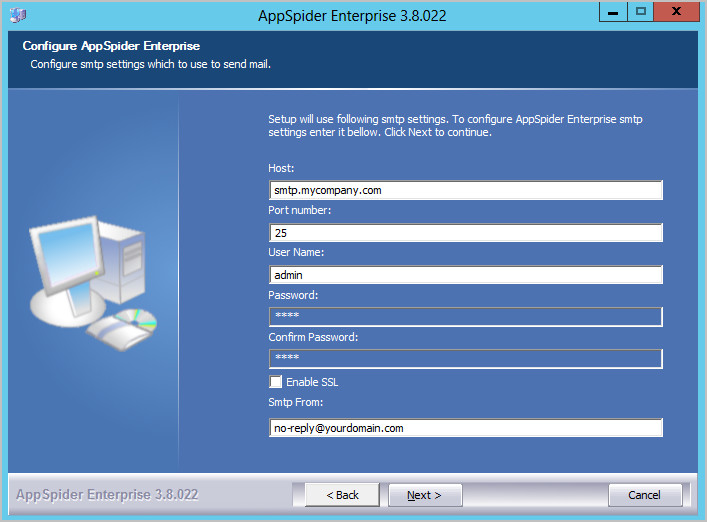
Task: Click the installer icon in the title bar
Action: click(17, 14)
